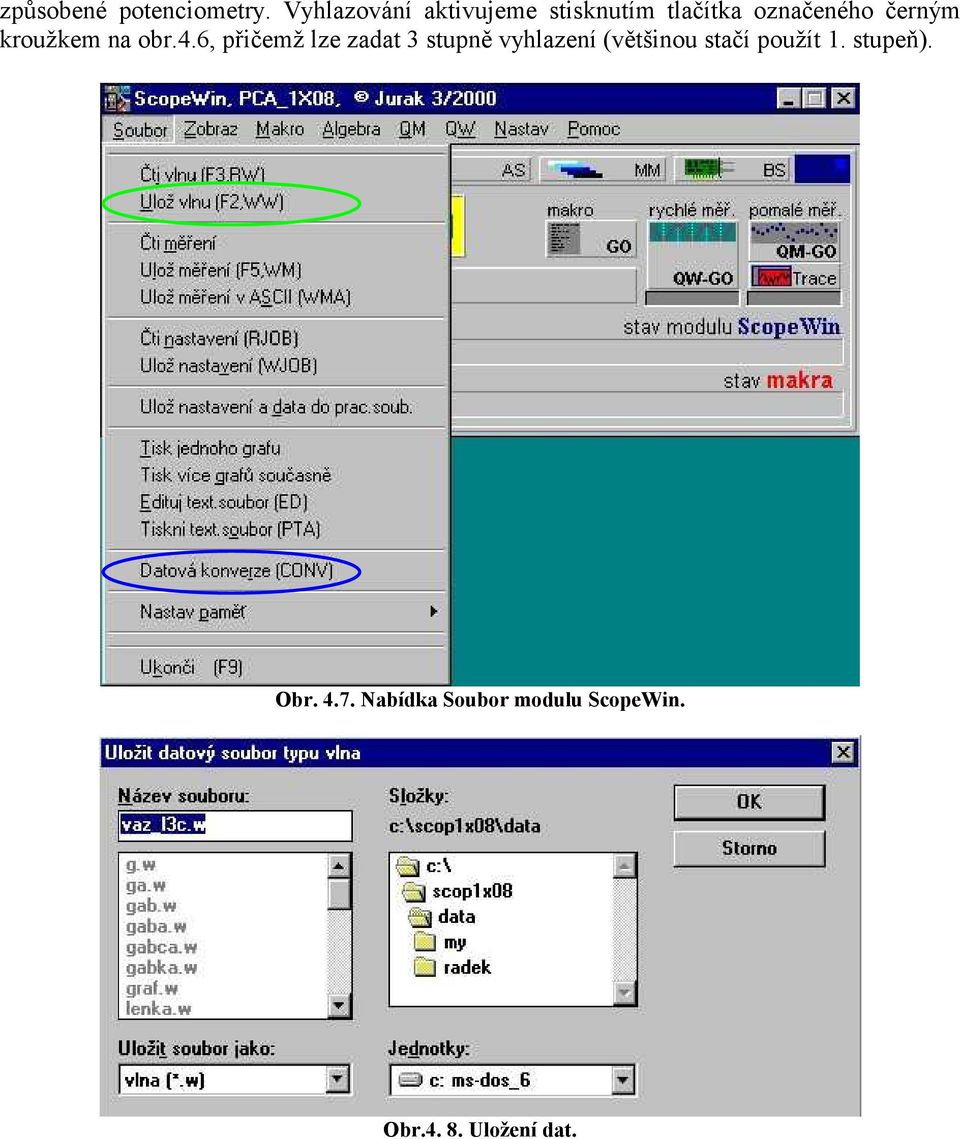Choose Tisk více grafů současně

(276, 475)
